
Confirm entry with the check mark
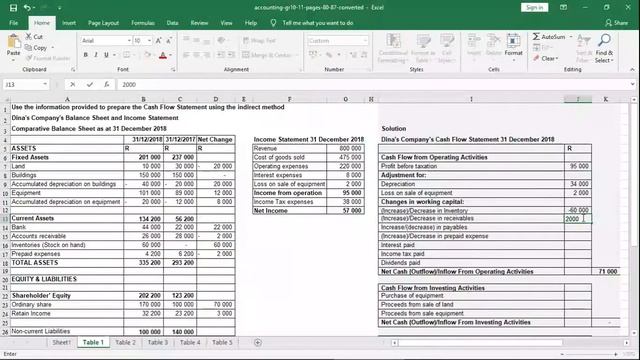pos(89,84)
